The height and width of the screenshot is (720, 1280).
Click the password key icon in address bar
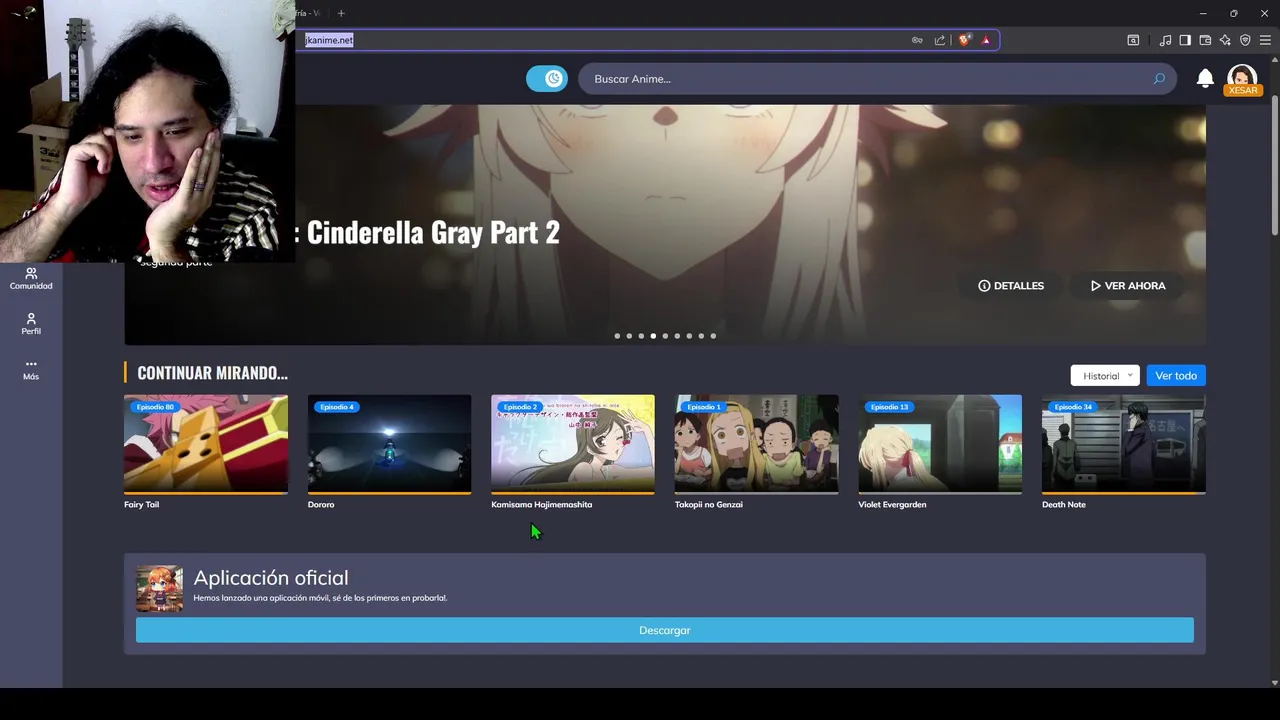917,40
